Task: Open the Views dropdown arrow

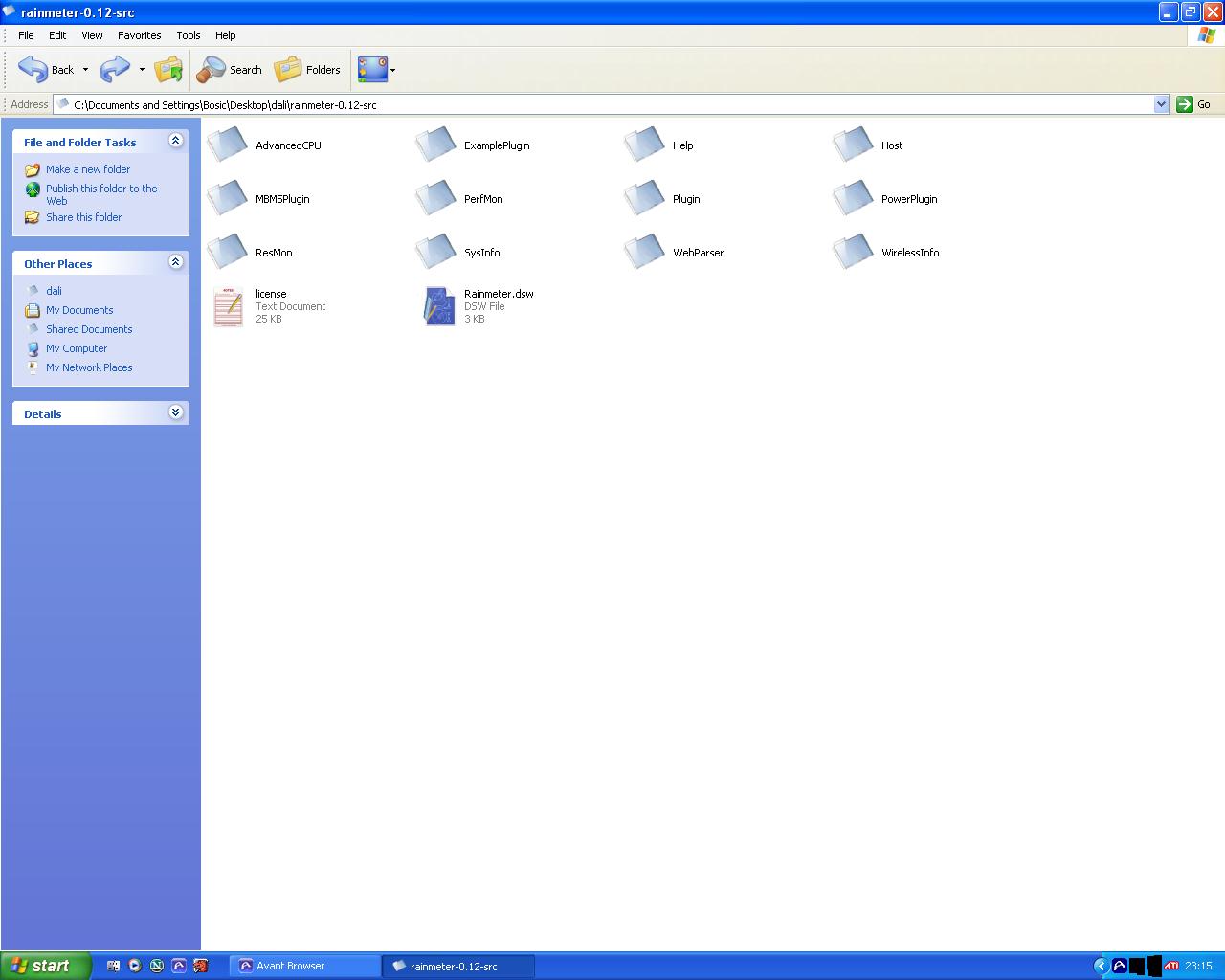Action: [x=393, y=70]
